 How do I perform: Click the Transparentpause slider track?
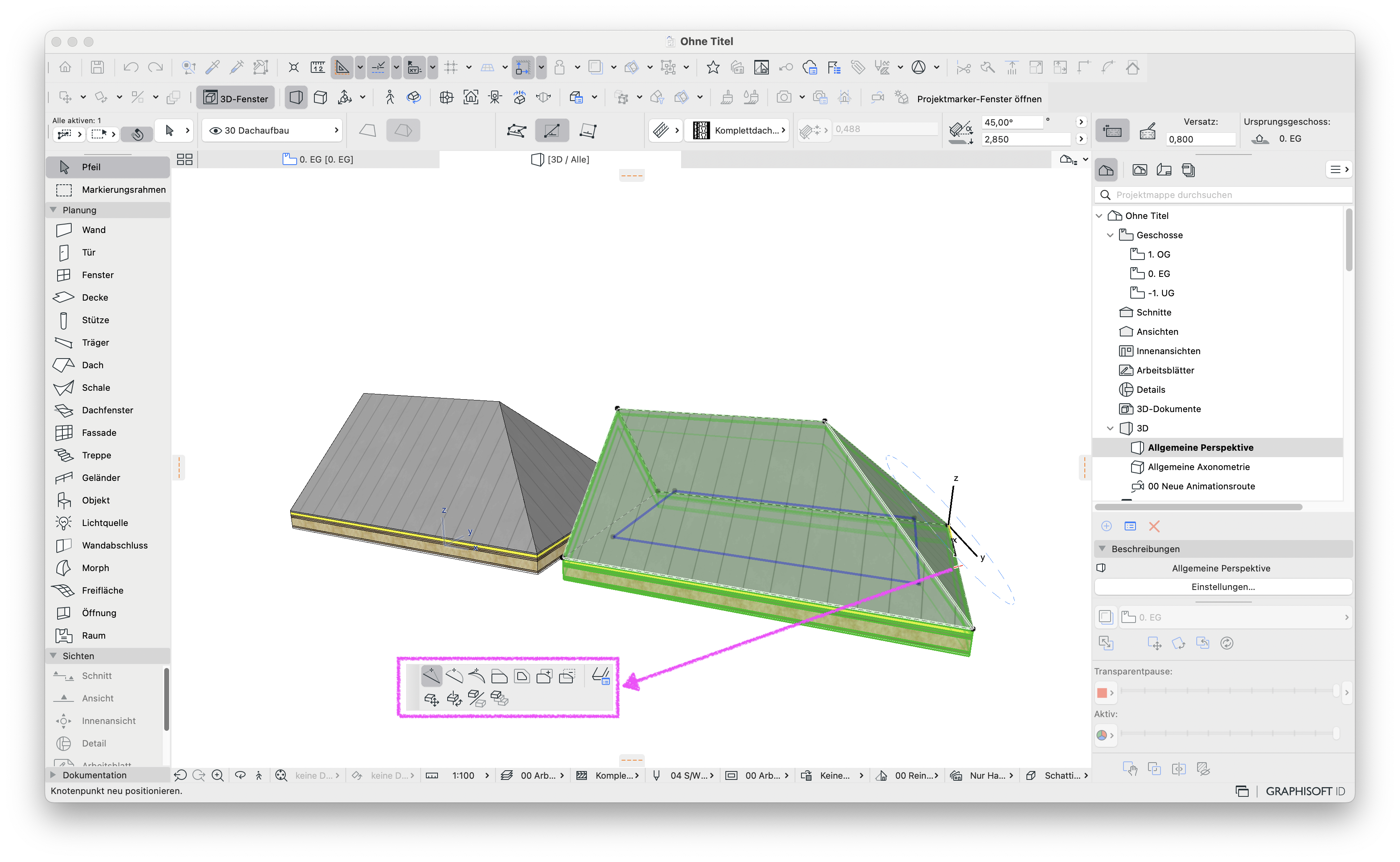tap(1229, 691)
